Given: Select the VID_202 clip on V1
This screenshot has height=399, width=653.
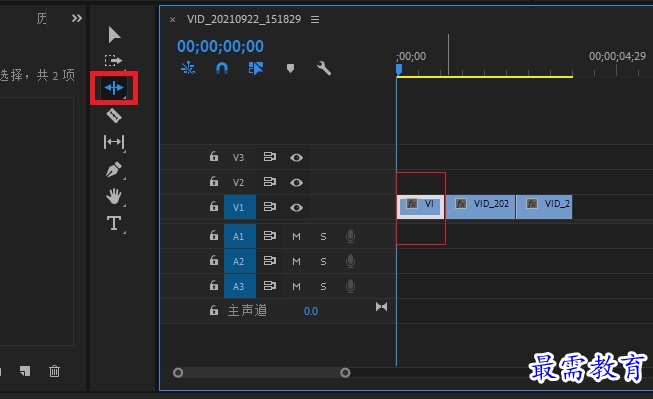Looking at the screenshot, I should click(x=480, y=207).
